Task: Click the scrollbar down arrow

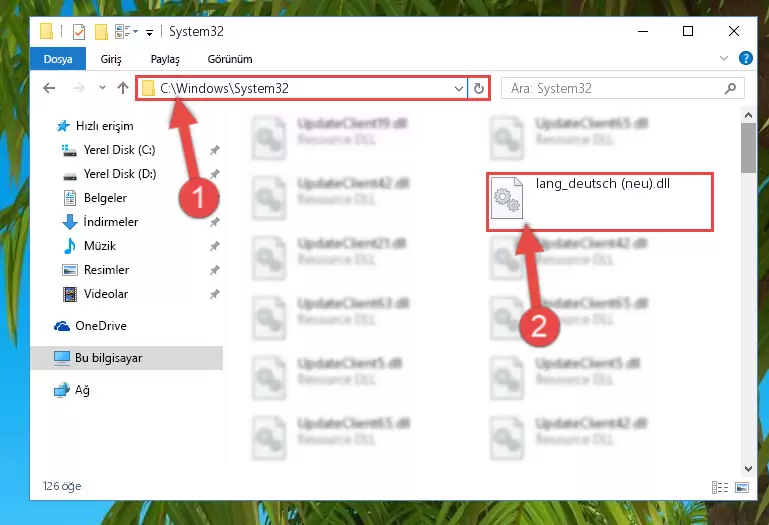Action: (748, 469)
